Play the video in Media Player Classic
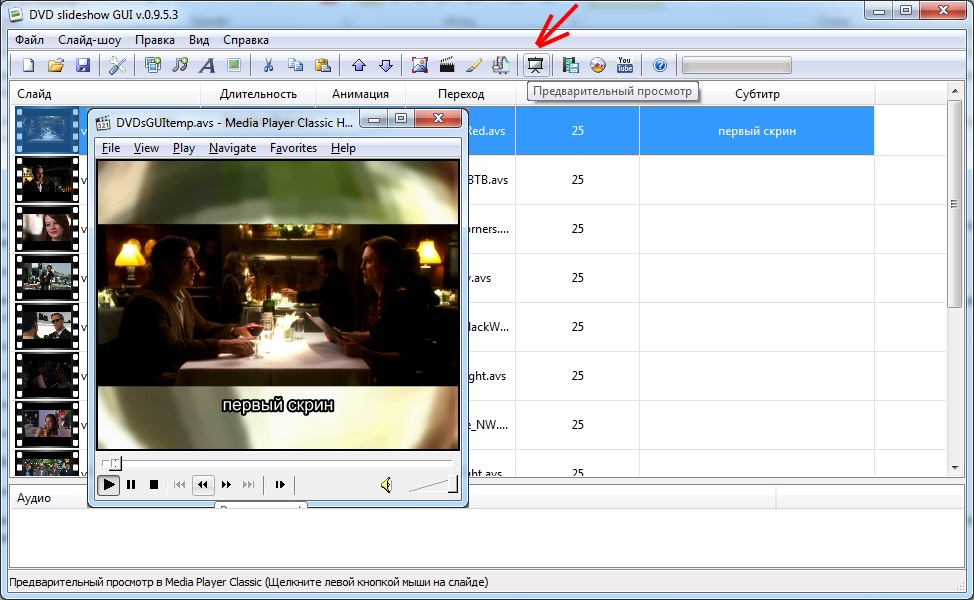Viewport: 974px width, 600px height. (x=109, y=484)
